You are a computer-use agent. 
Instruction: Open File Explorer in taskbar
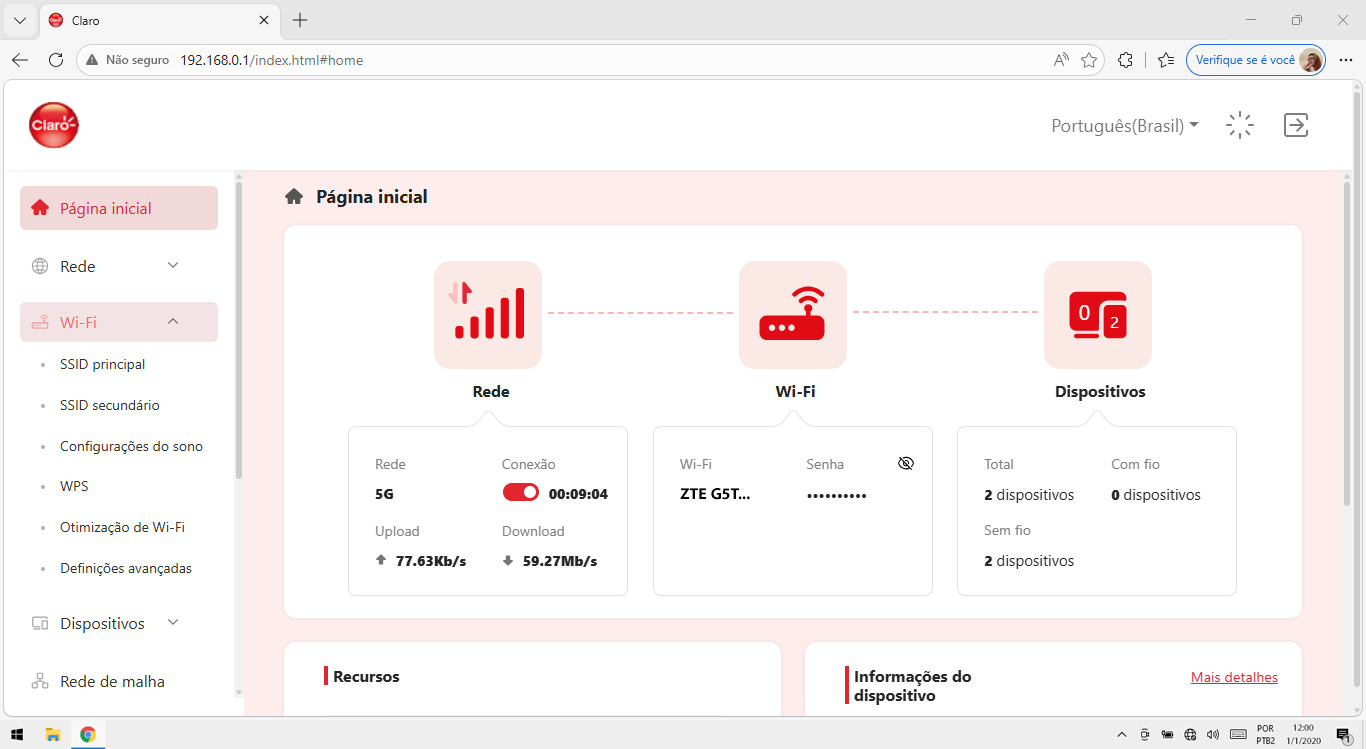[x=53, y=734]
